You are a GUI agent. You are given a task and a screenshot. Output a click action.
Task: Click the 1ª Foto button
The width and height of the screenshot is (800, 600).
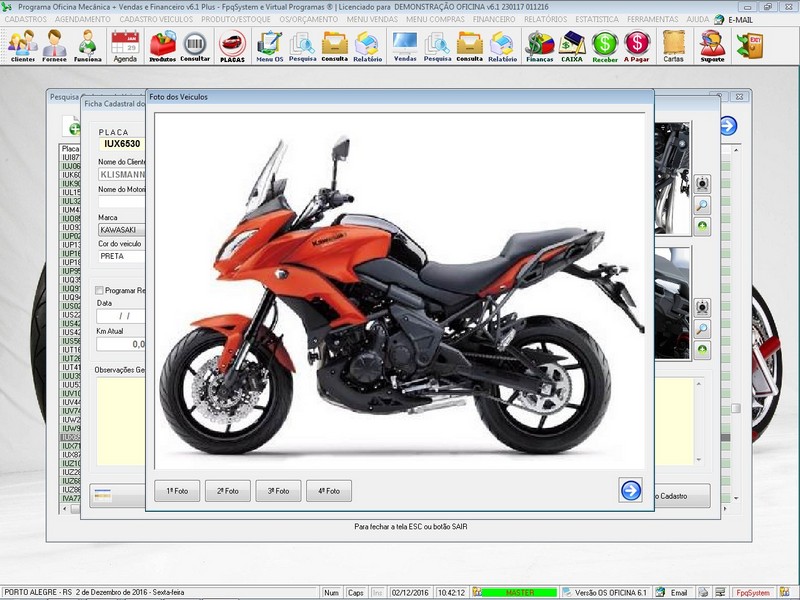point(177,491)
